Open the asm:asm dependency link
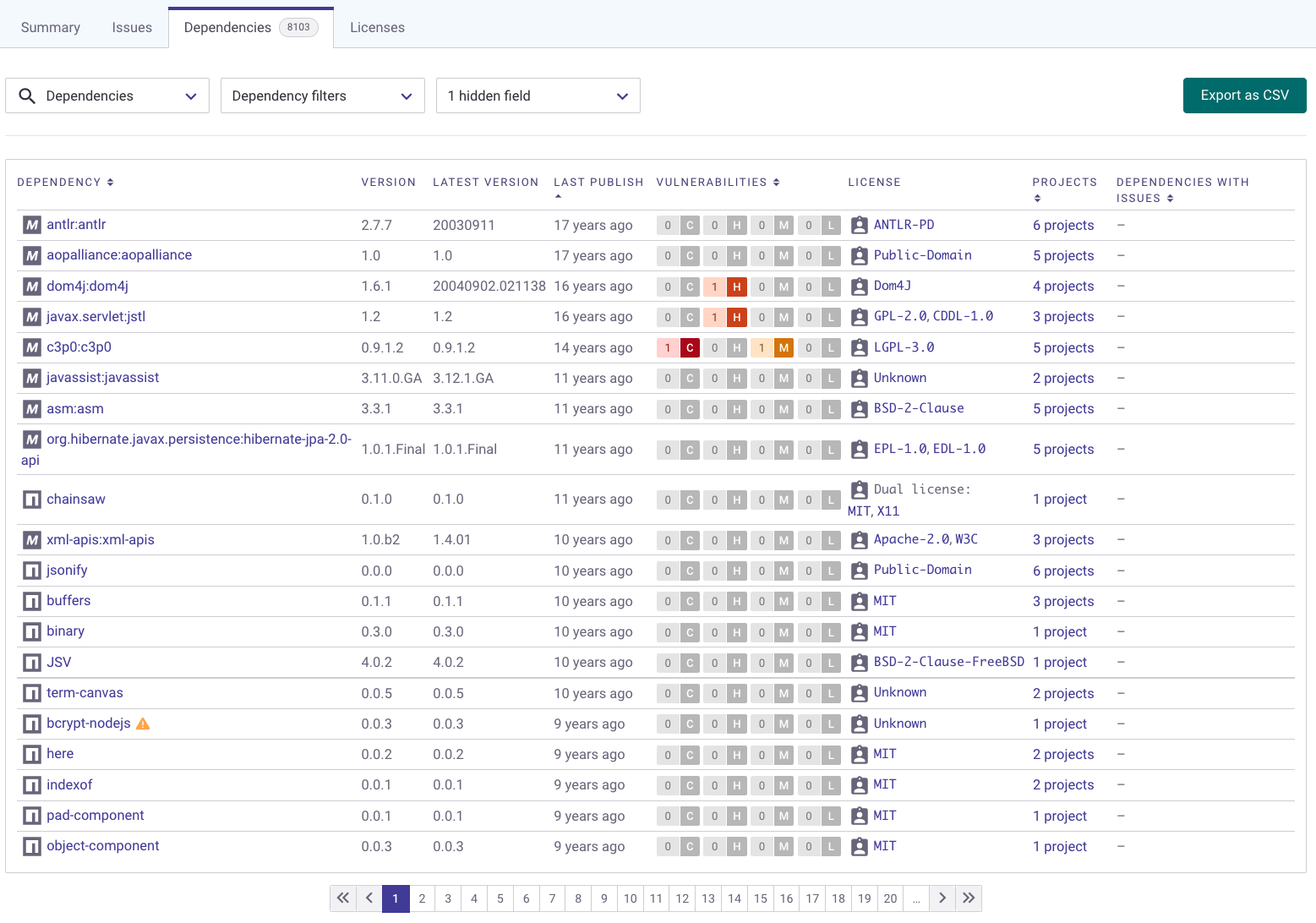Viewport: 1316px width, 923px height. tap(75, 409)
